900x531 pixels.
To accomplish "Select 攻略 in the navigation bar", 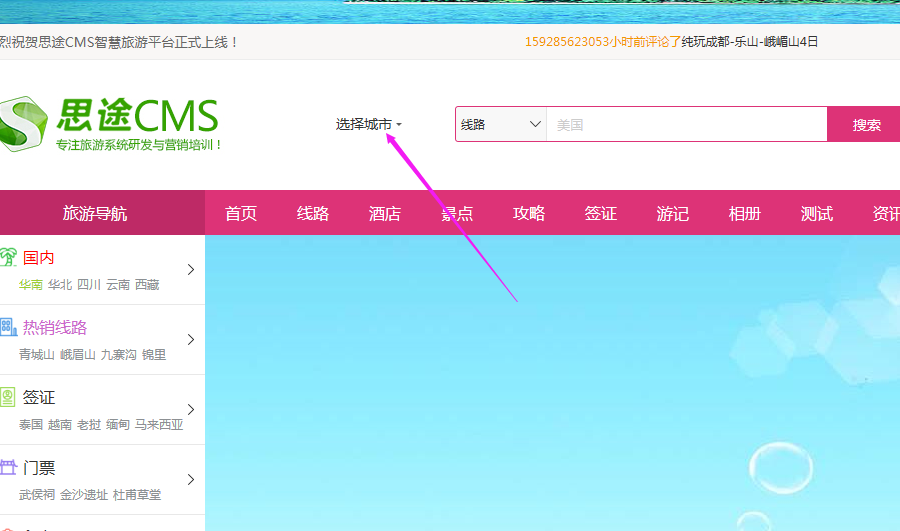I will (529, 213).
